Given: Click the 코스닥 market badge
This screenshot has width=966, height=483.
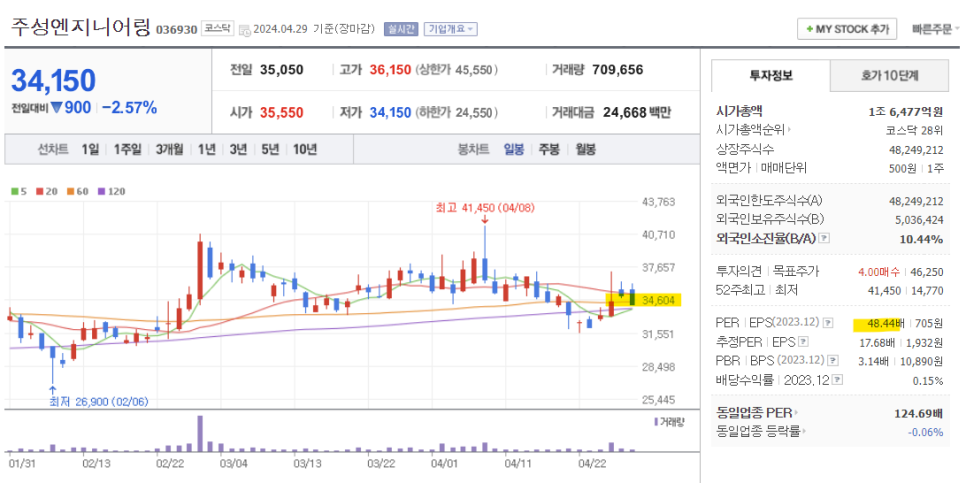Looking at the screenshot, I should click(218, 28).
